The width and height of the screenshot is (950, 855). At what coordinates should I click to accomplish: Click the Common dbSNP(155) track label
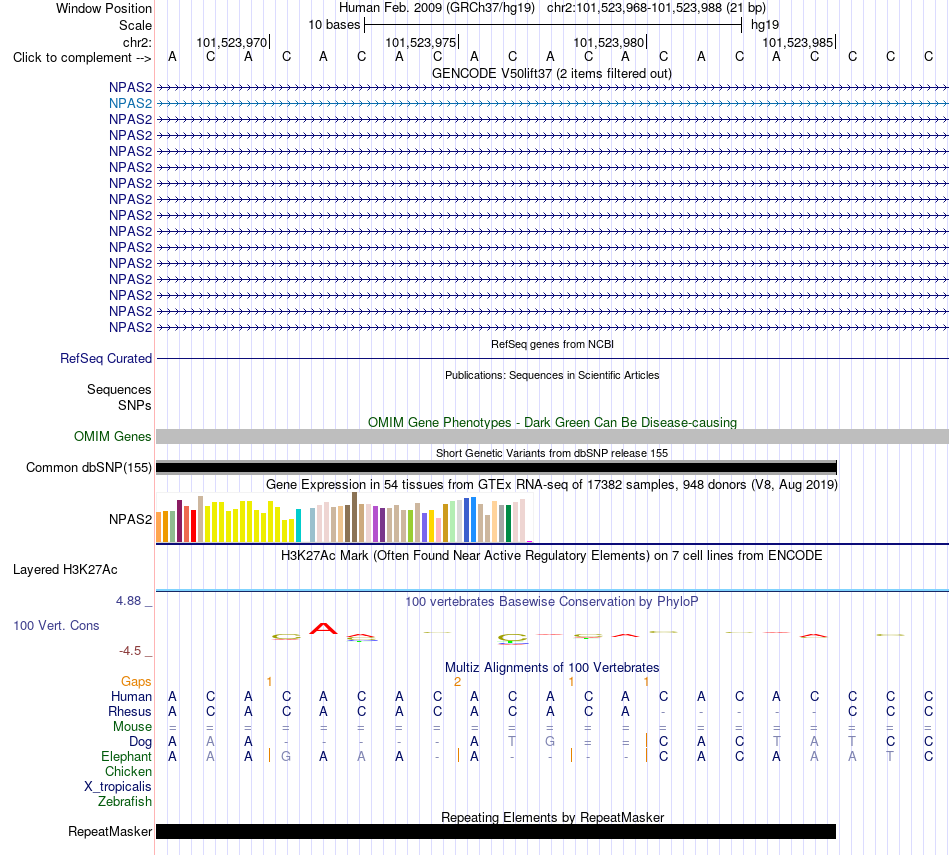click(x=88, y=468)
